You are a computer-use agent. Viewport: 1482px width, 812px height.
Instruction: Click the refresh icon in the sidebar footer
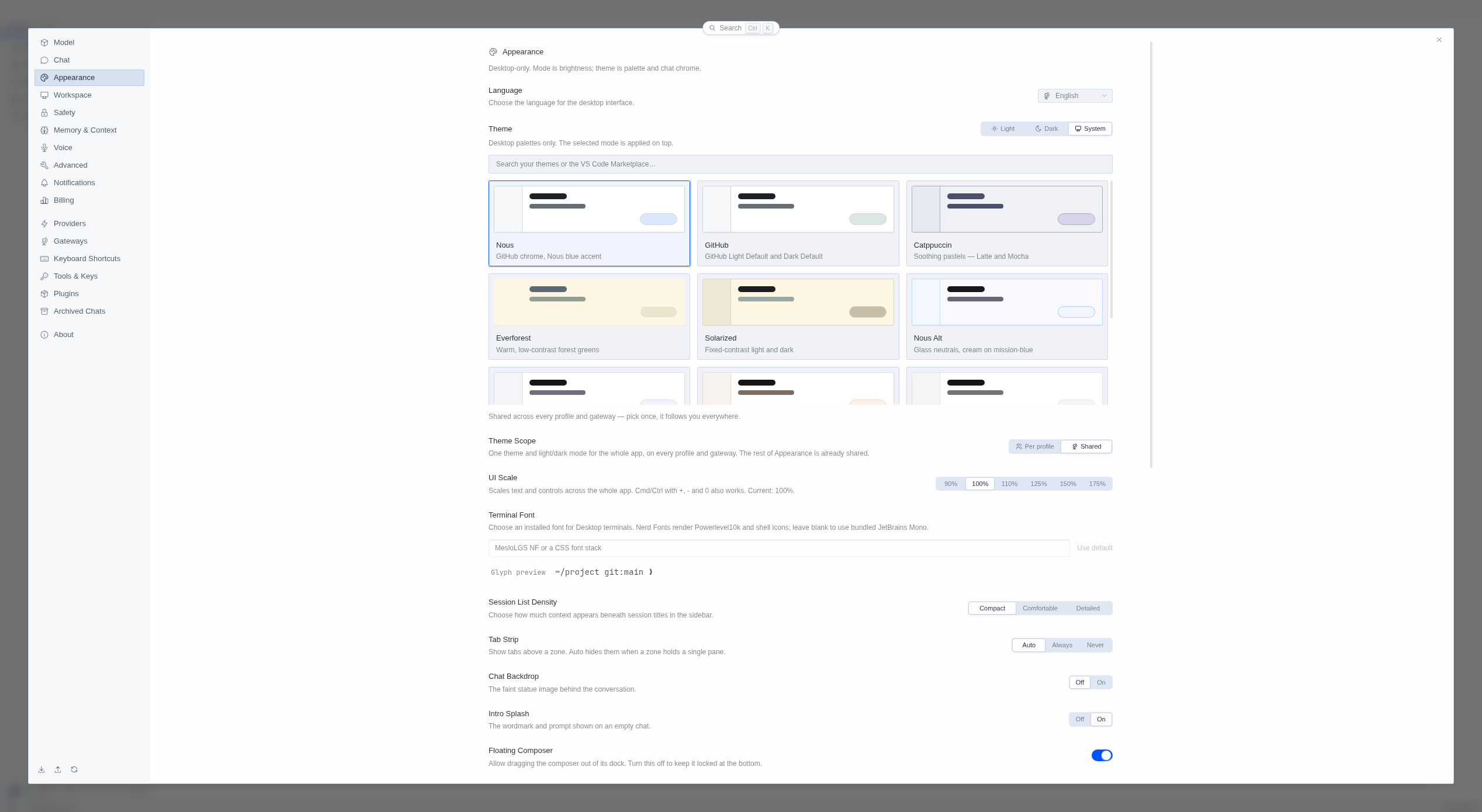coord(74,769)
